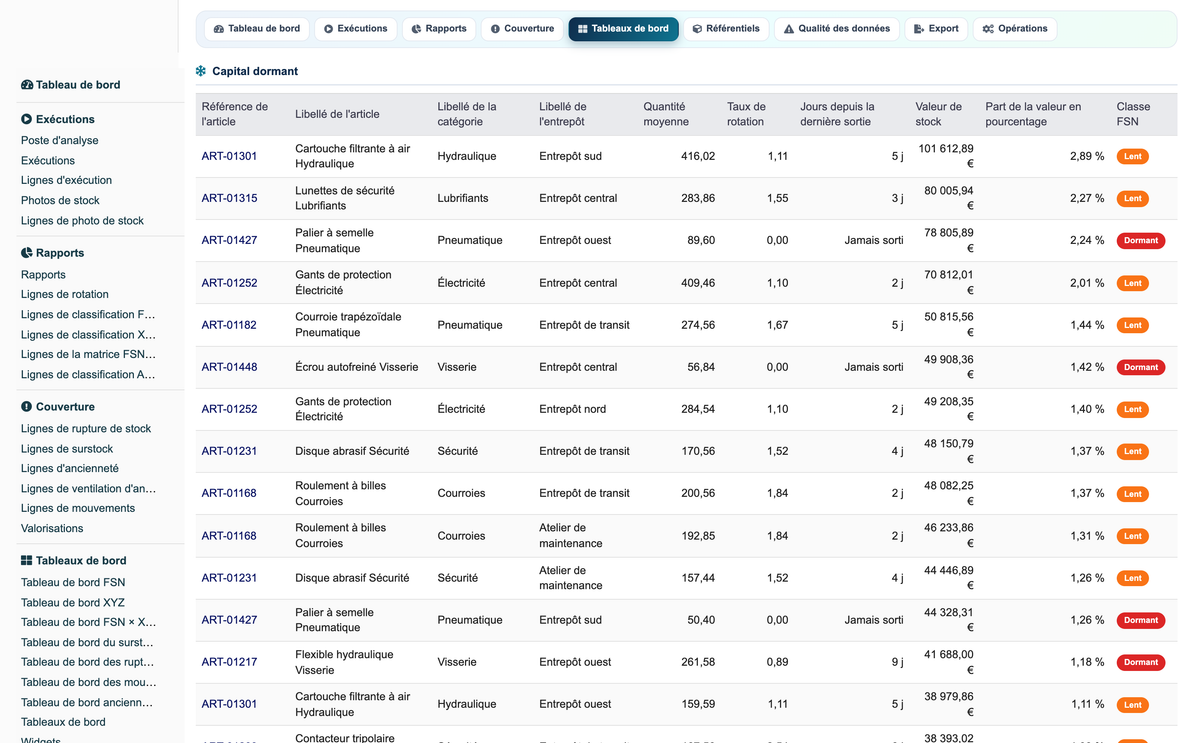Click the snowflake icon beside Capital dormant
Image resolution: width=1200 pixels, height=743 pixels.
(201, 71)
